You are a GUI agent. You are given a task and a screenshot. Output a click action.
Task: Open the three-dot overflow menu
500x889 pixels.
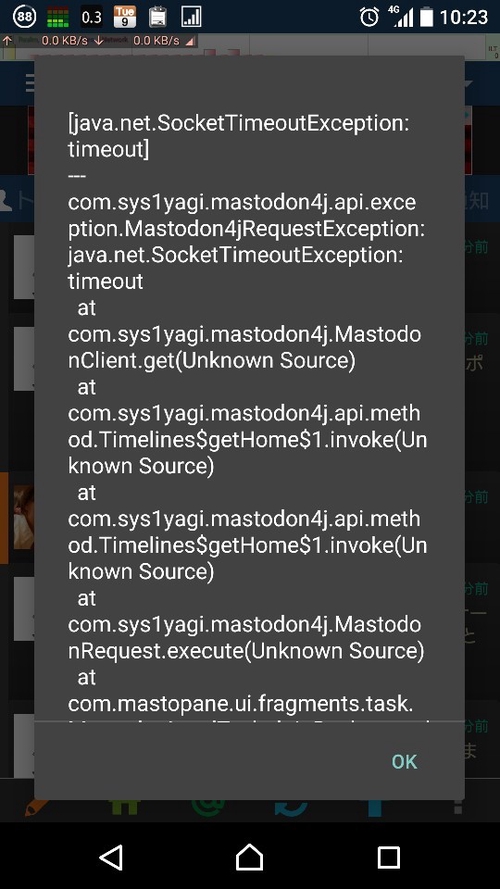pos(459,807)
